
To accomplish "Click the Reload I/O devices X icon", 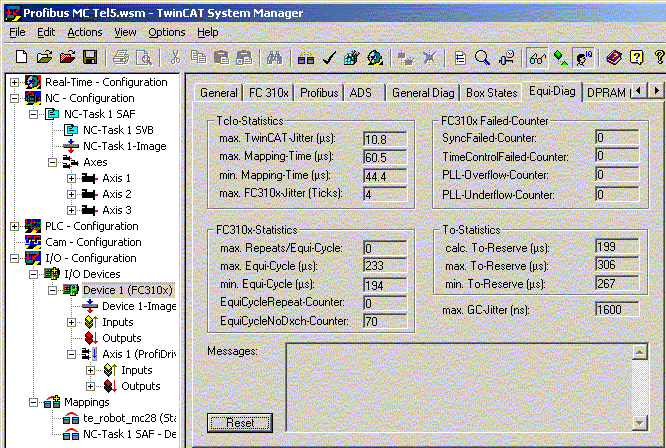I will pos(429,57).
